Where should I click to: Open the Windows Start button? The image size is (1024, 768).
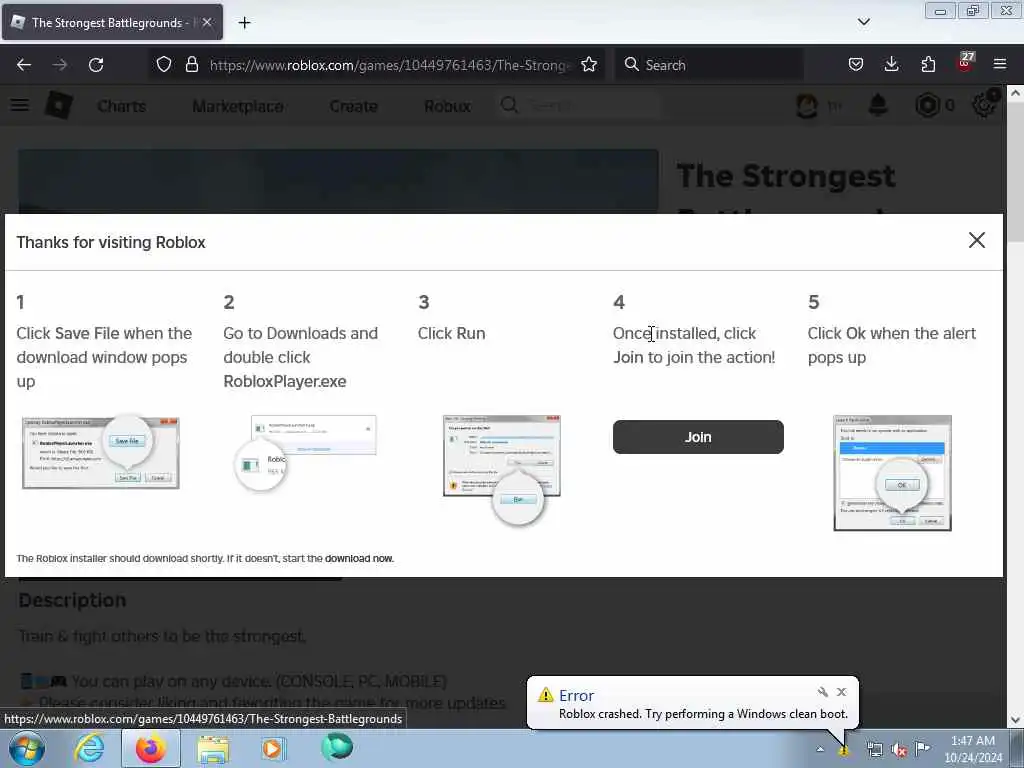(x=27, y=748)
